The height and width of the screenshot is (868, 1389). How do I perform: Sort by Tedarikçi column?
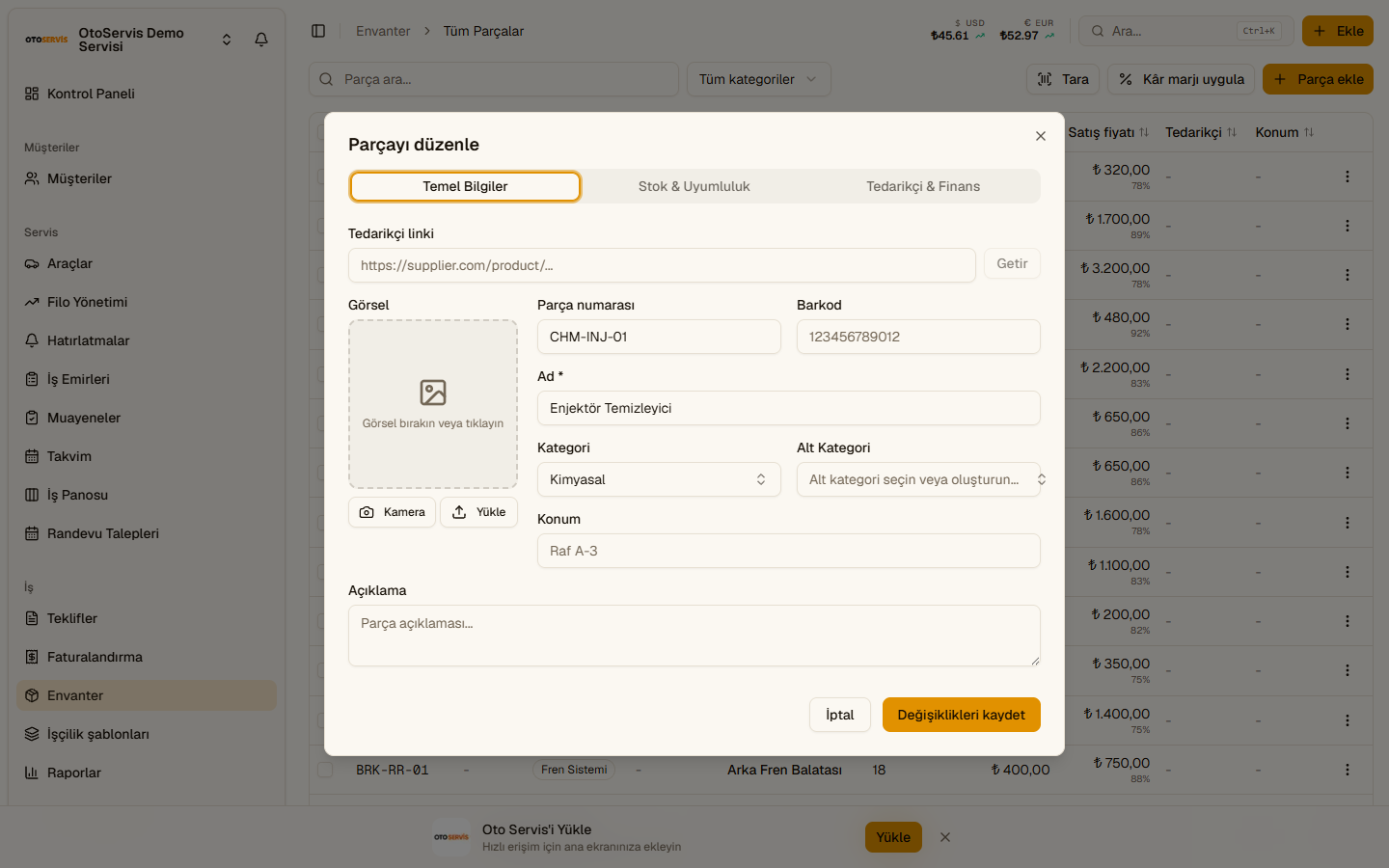point(1201,132)
